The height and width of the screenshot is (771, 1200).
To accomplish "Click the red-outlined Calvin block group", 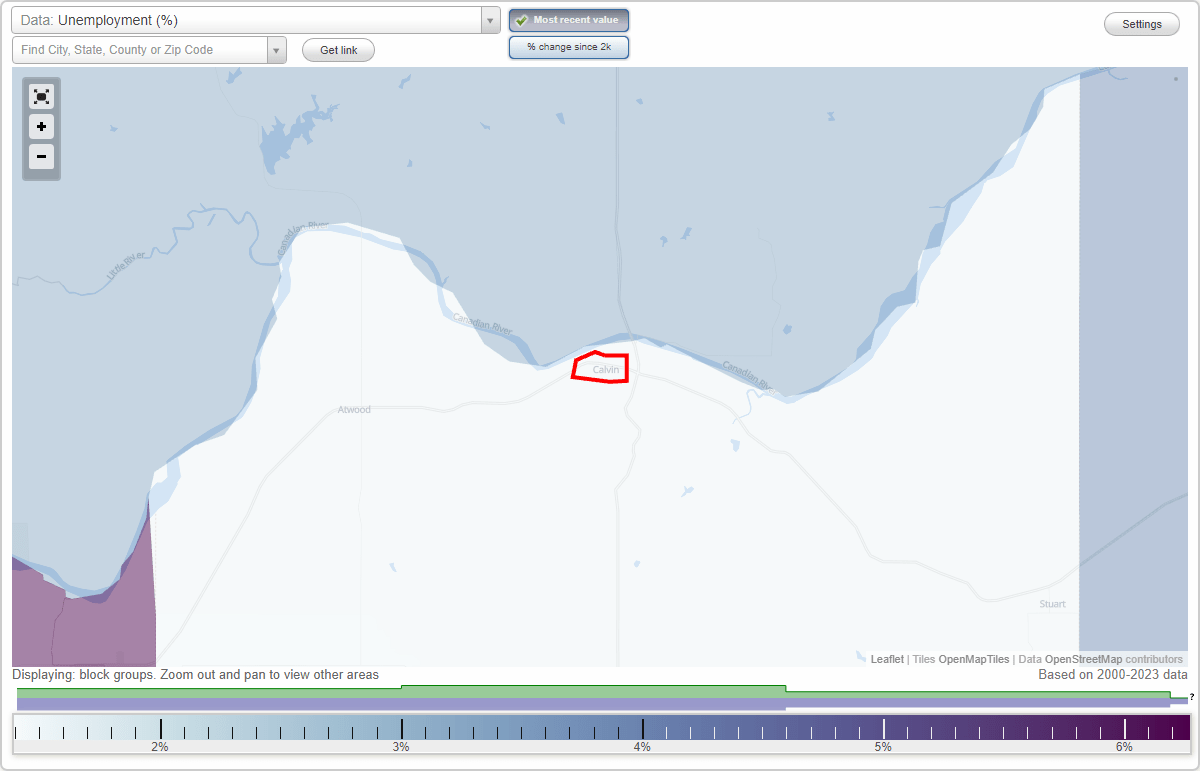I will click(600, 367).
